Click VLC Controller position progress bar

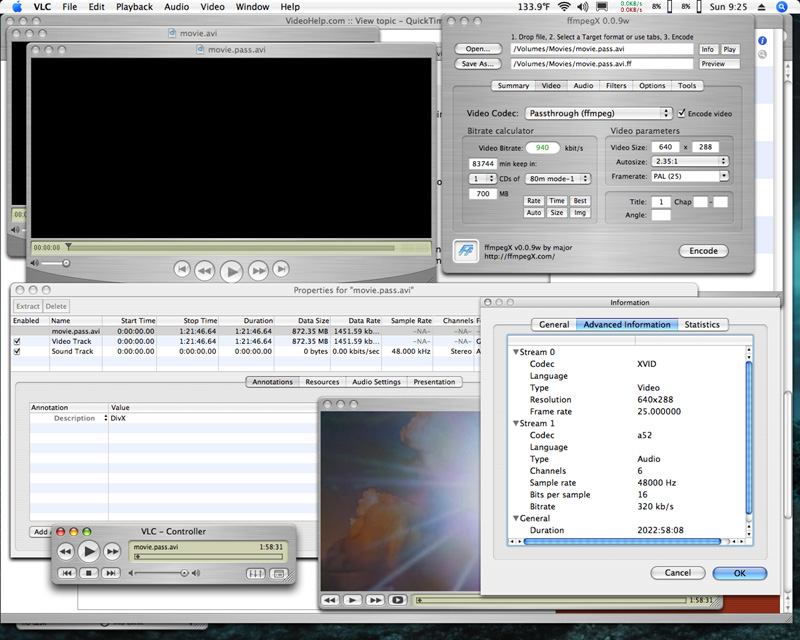(208, 557)
